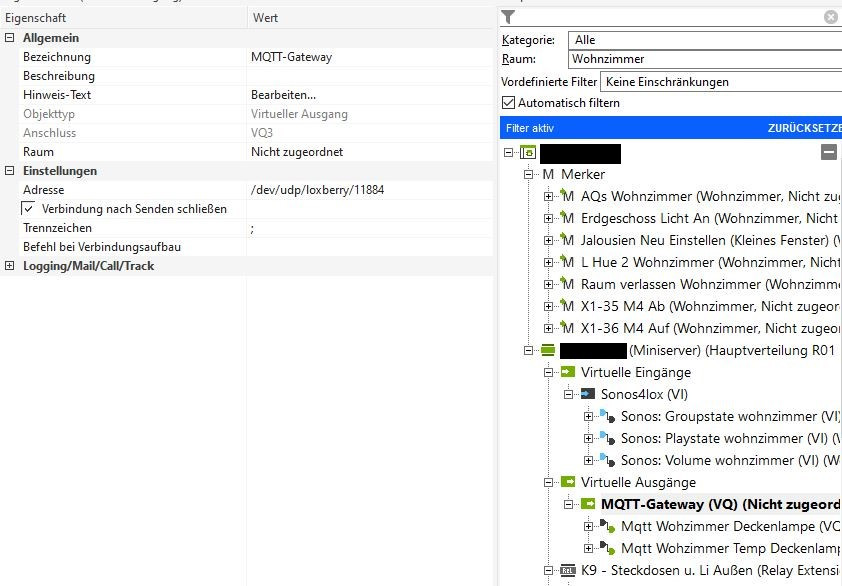Reset the active filter via ZURÜCKSETZEN
The image size is (842, 586).
coord(804,128)
